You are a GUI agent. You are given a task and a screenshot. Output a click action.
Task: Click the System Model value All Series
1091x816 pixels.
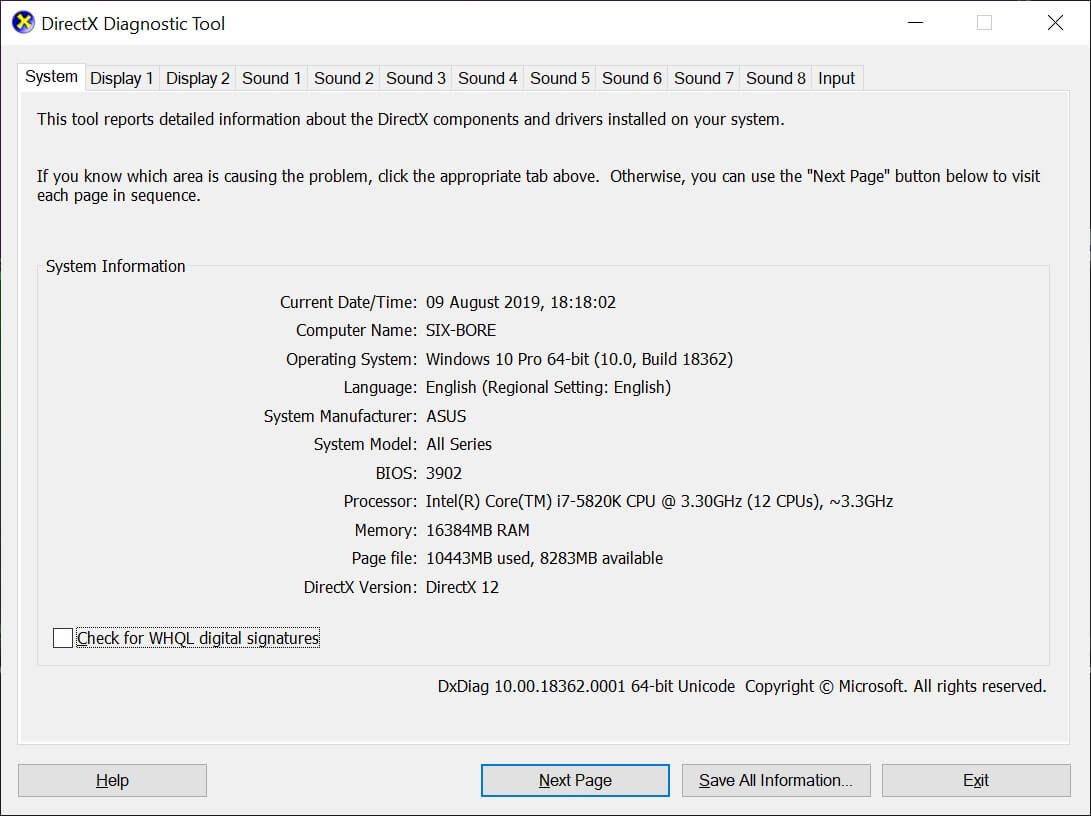tap(459, 445)
